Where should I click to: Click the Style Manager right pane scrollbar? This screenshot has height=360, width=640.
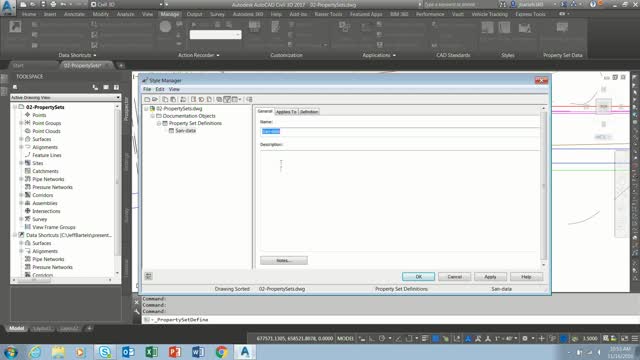point(543,186)
